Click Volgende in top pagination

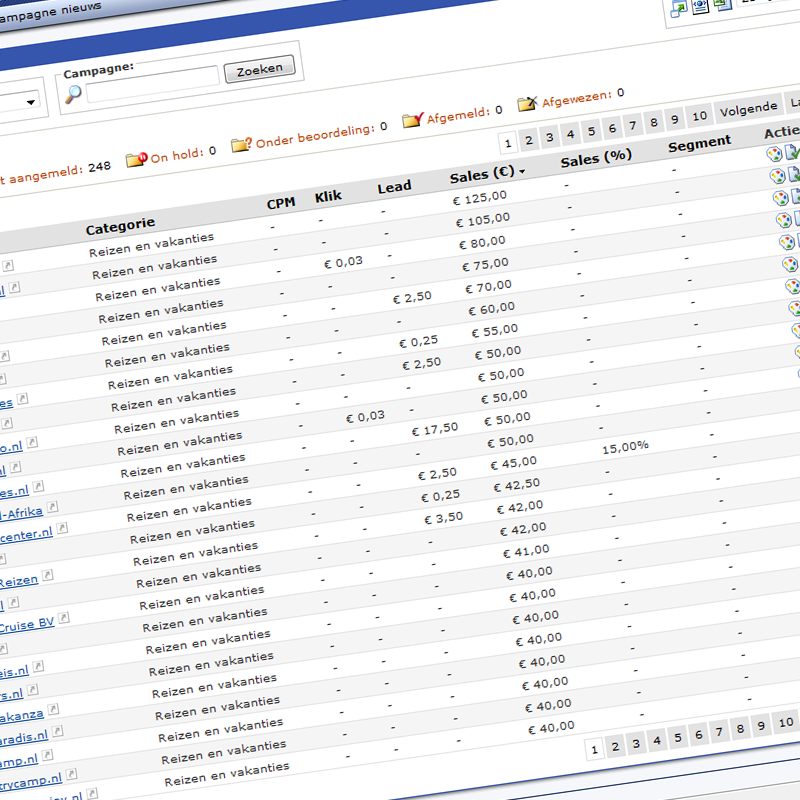coord(748,109)
